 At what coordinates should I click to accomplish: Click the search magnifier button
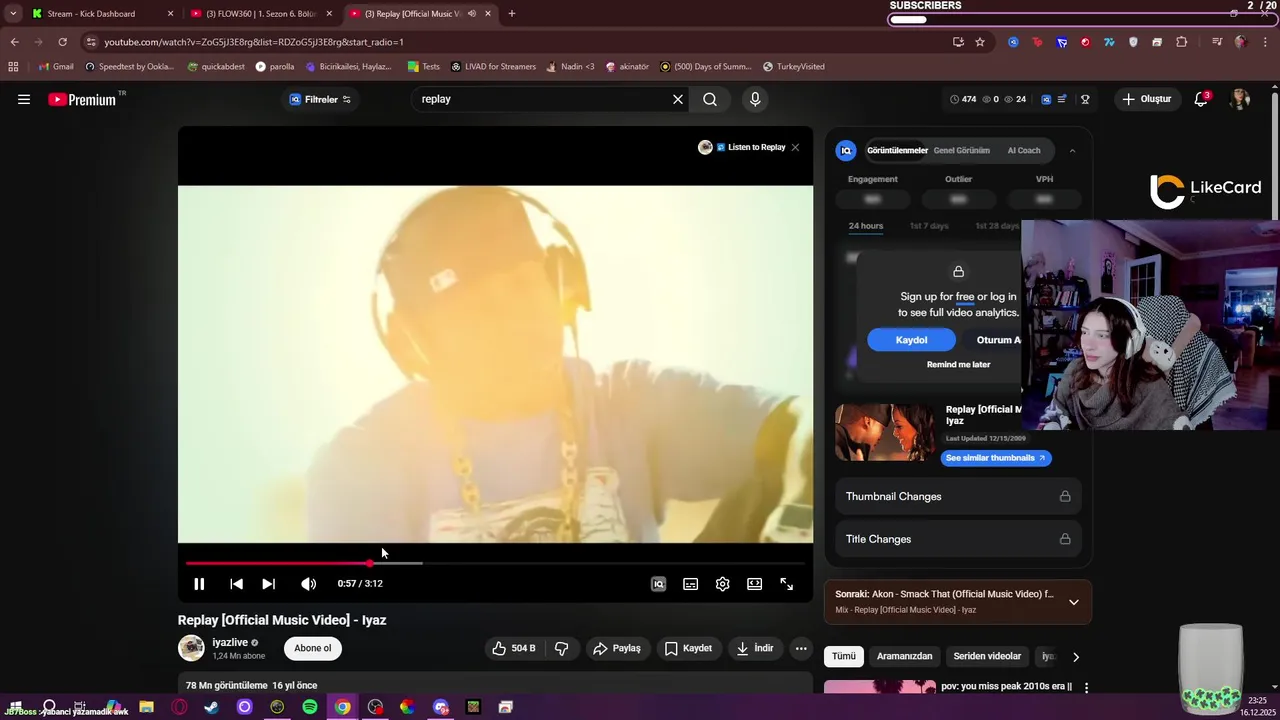point(710,99)
